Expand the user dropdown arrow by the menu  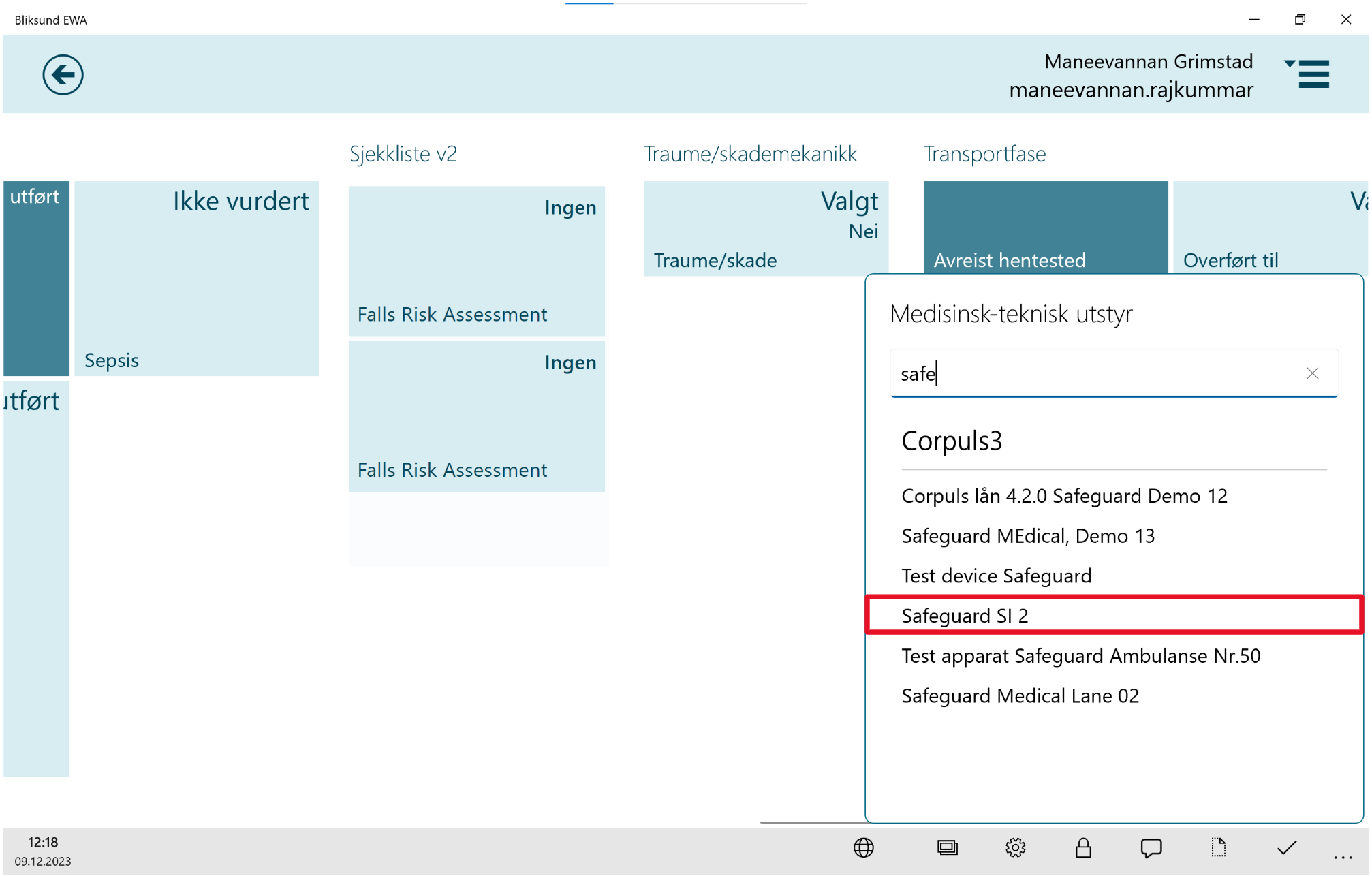[x=1289, y=63]
